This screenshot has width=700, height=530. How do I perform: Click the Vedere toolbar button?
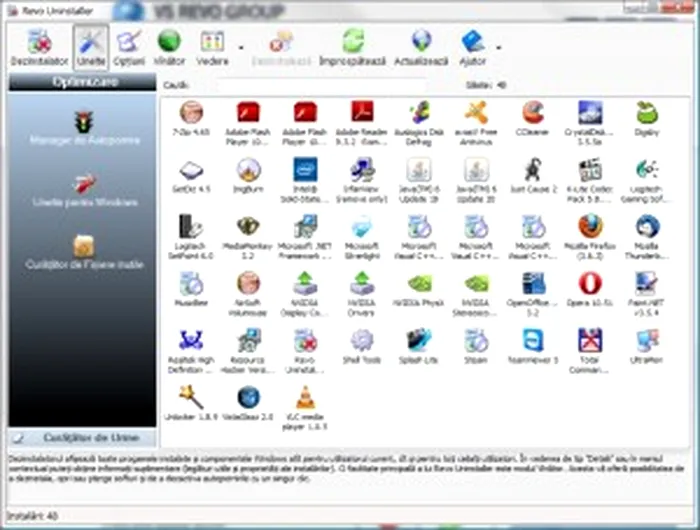click(x=212, y=46)
